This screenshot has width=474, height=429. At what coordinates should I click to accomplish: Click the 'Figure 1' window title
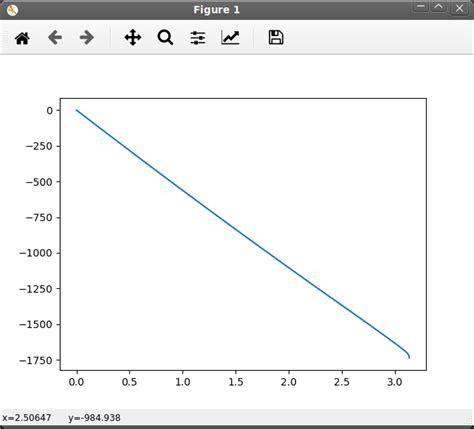tap(216, 10)
